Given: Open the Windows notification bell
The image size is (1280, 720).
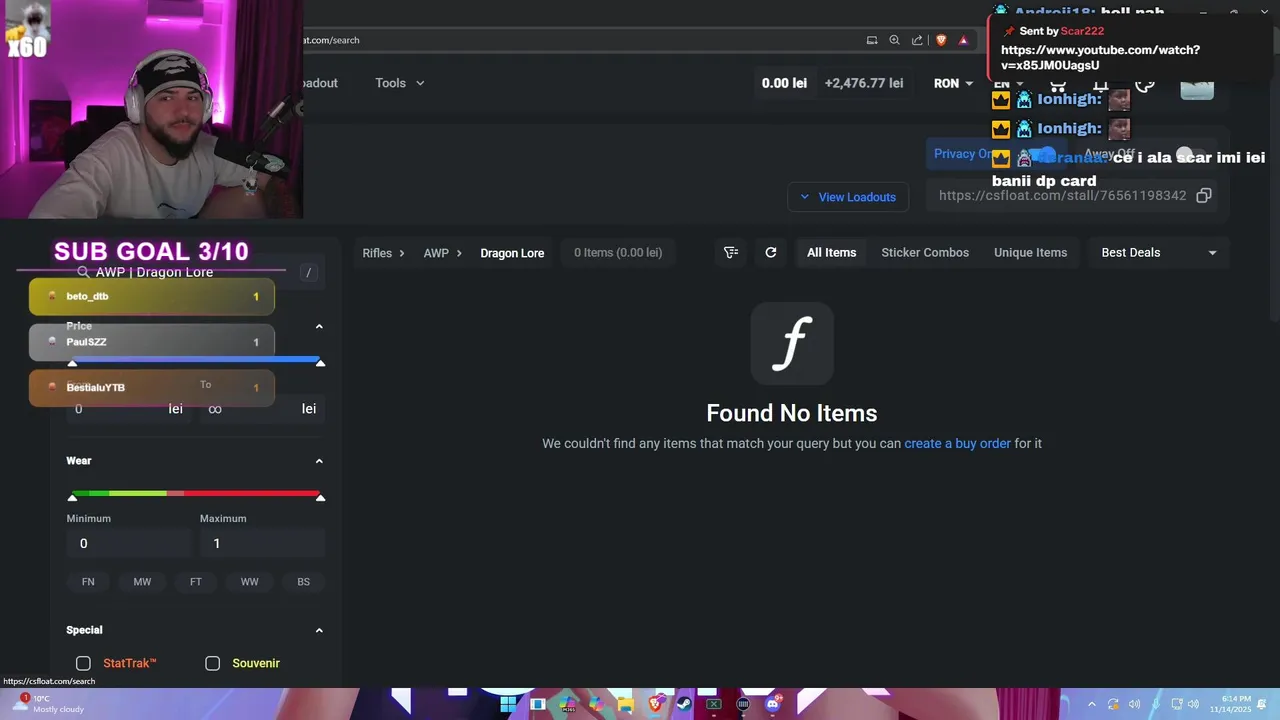Looking at the screenshot, I should click(x=1260, y=704).
